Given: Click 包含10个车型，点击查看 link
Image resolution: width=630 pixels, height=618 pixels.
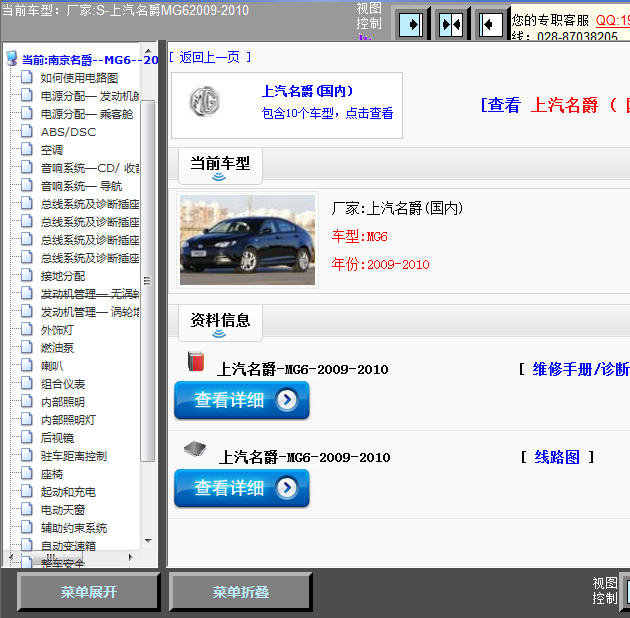Looking at the screenshot, I should 327,113.
